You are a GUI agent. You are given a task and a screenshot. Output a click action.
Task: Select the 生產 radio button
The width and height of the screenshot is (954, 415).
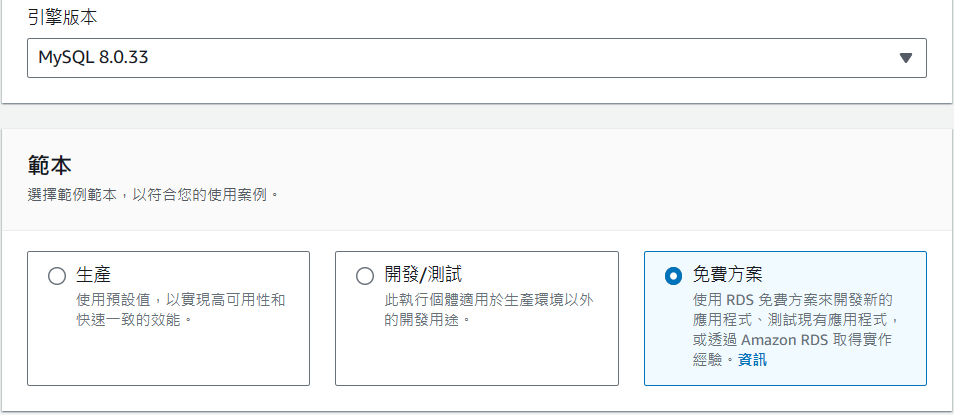pos(57,276)
